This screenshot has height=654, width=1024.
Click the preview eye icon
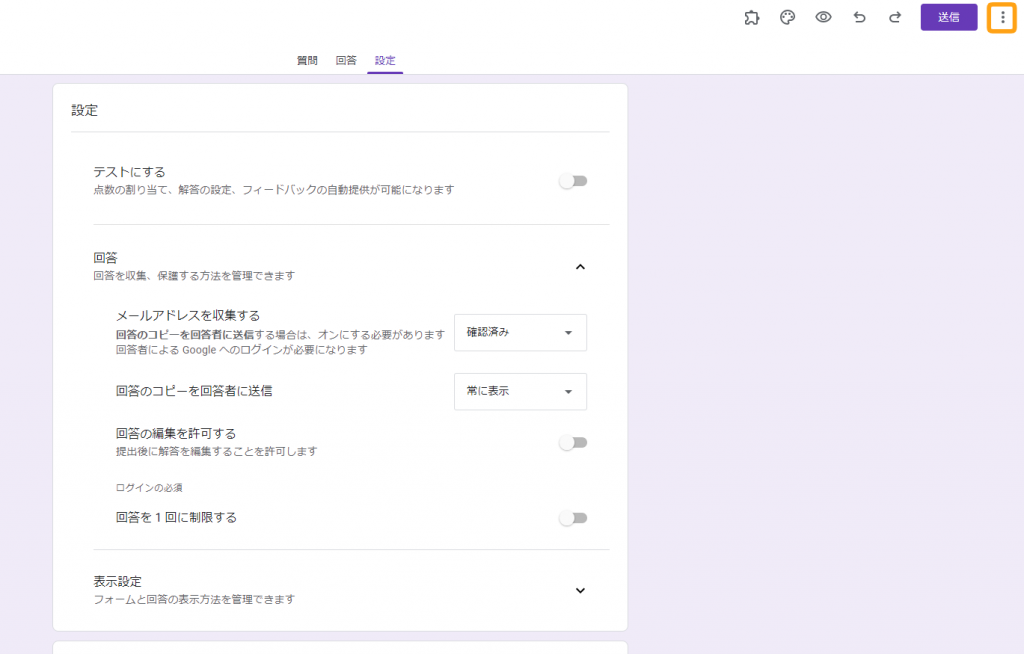coord(823,17)
